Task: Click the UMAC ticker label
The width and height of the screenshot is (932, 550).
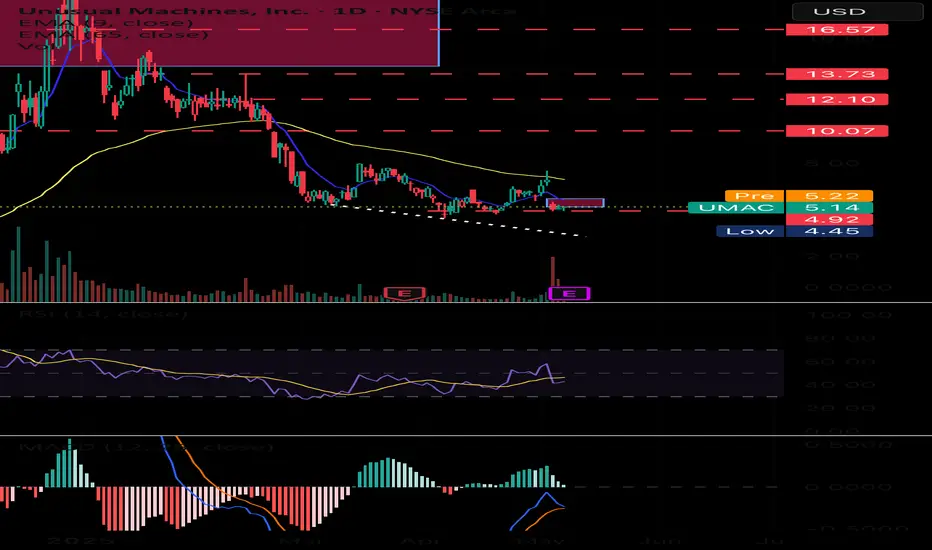Action: click(736, 208)
